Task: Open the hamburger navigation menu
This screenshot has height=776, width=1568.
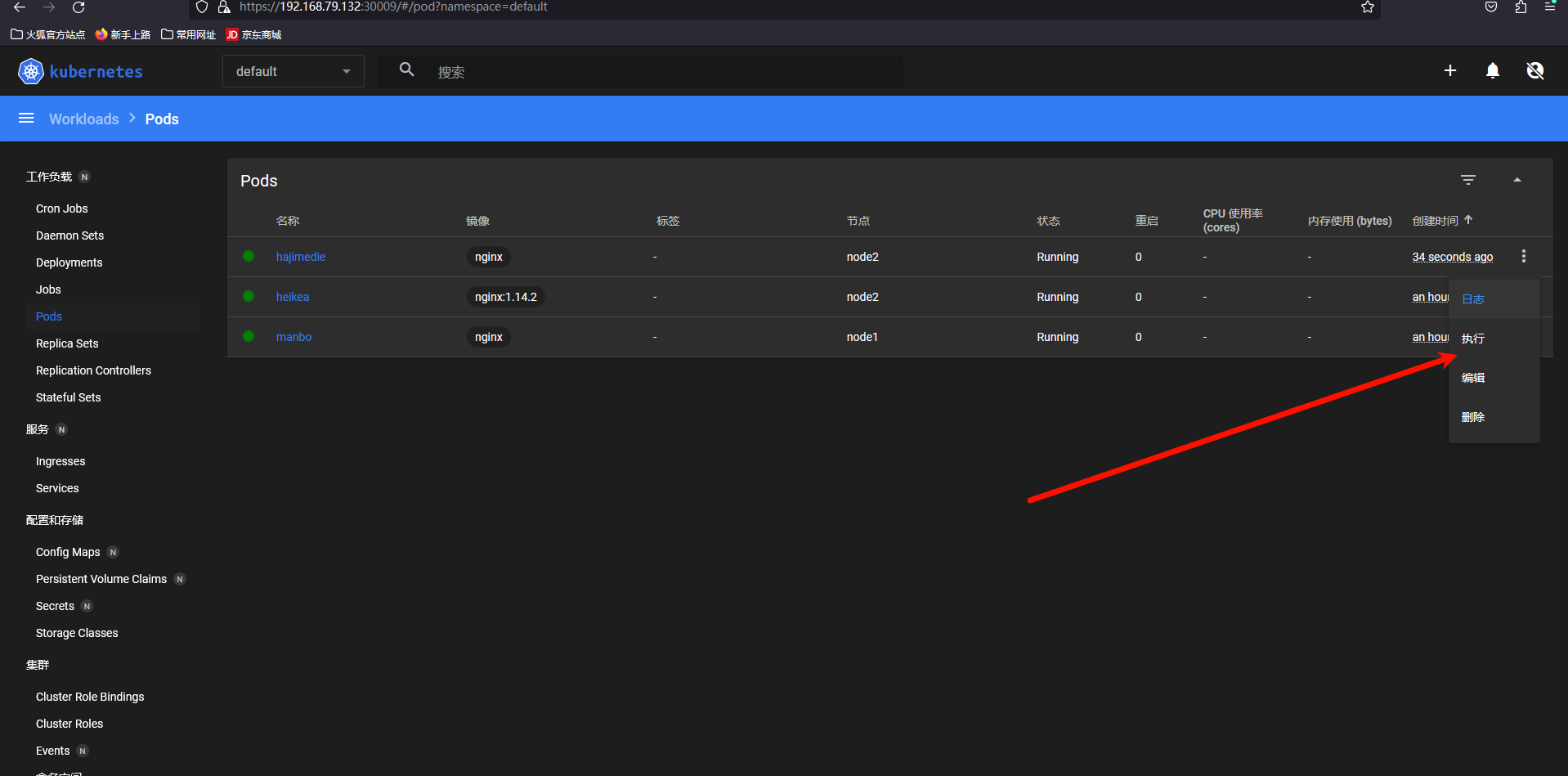Action: 26,119
